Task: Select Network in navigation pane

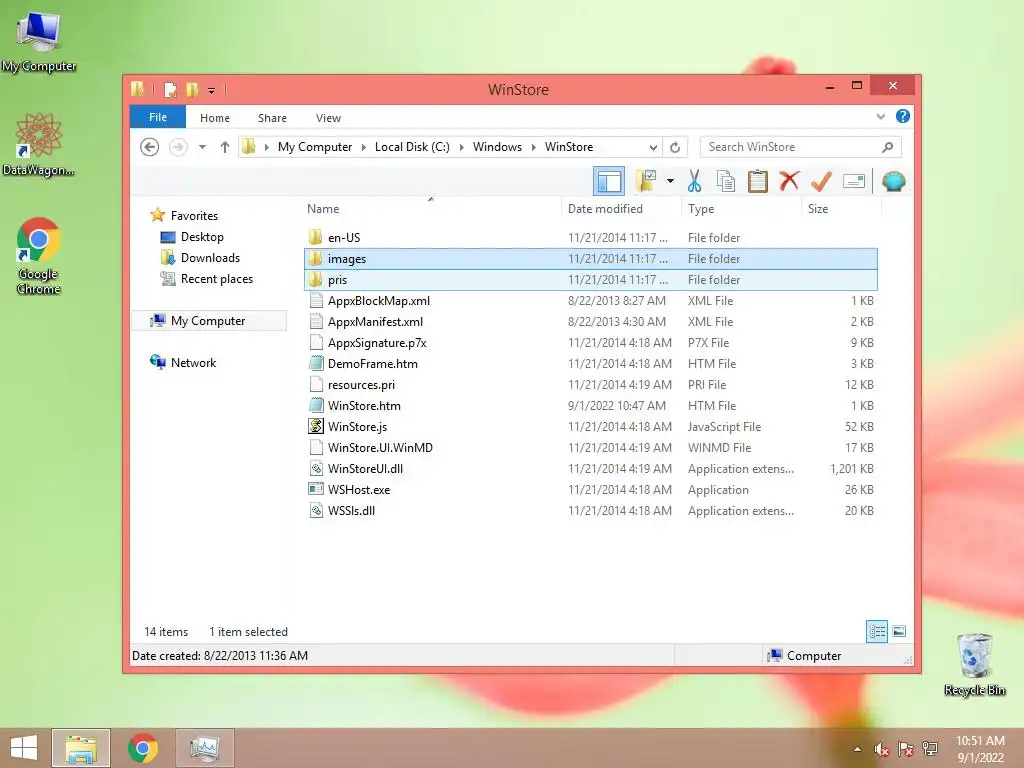Action: (193, 362)
